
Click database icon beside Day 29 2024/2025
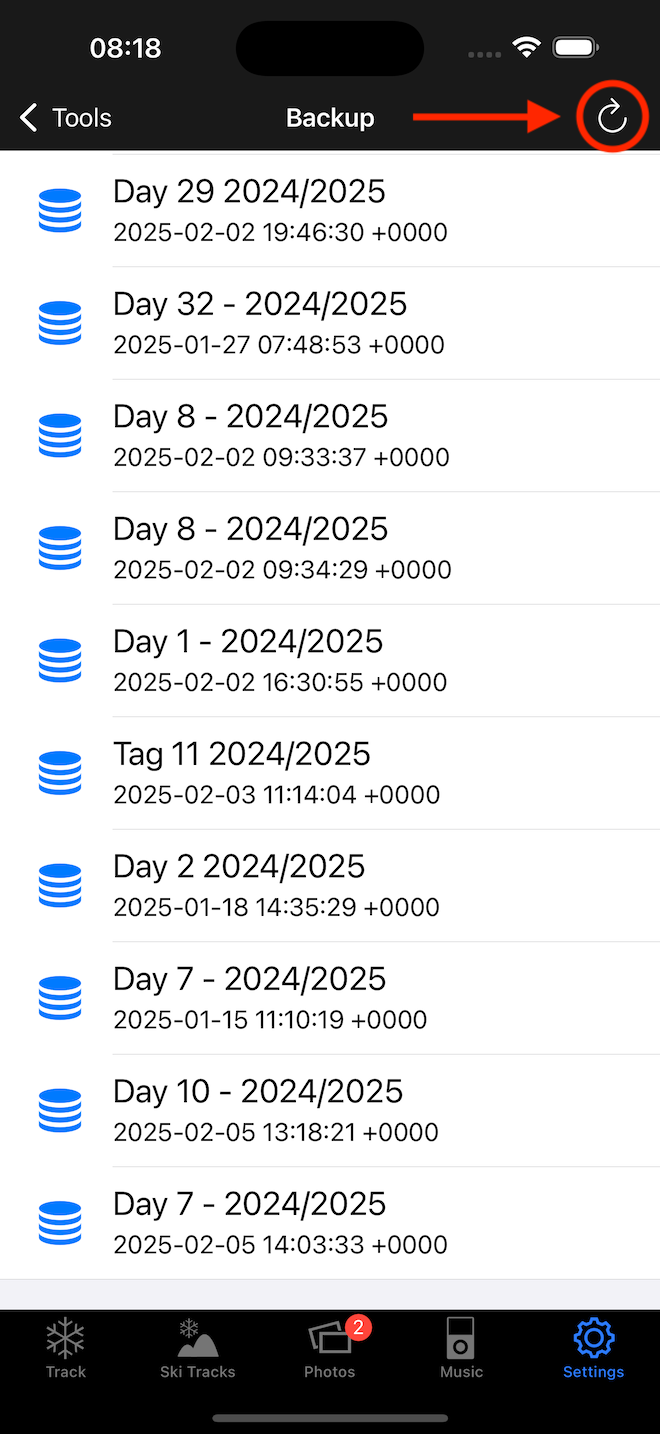point(60,211)
